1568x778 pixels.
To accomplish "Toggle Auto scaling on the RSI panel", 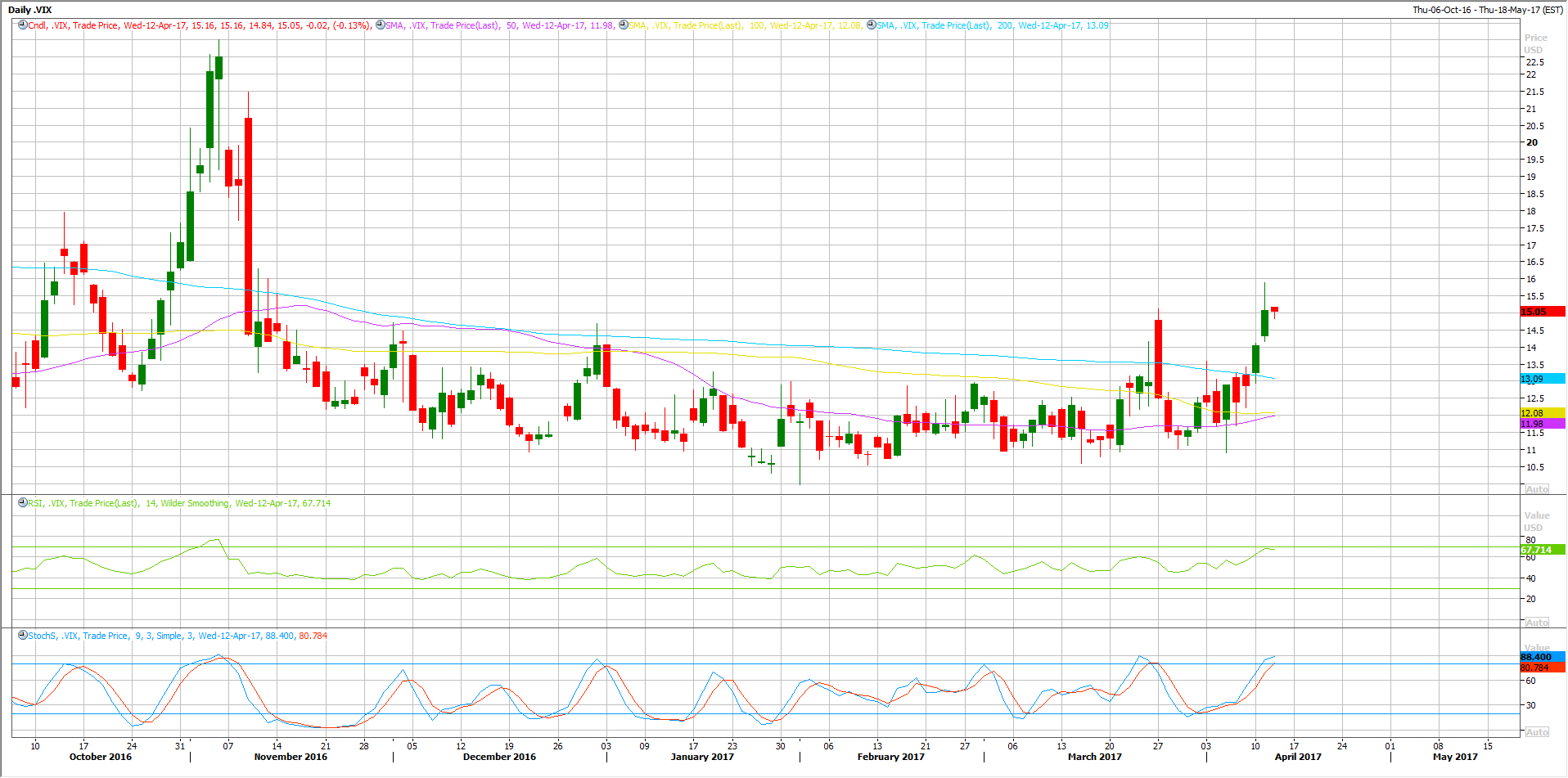I will point(1537,623).
